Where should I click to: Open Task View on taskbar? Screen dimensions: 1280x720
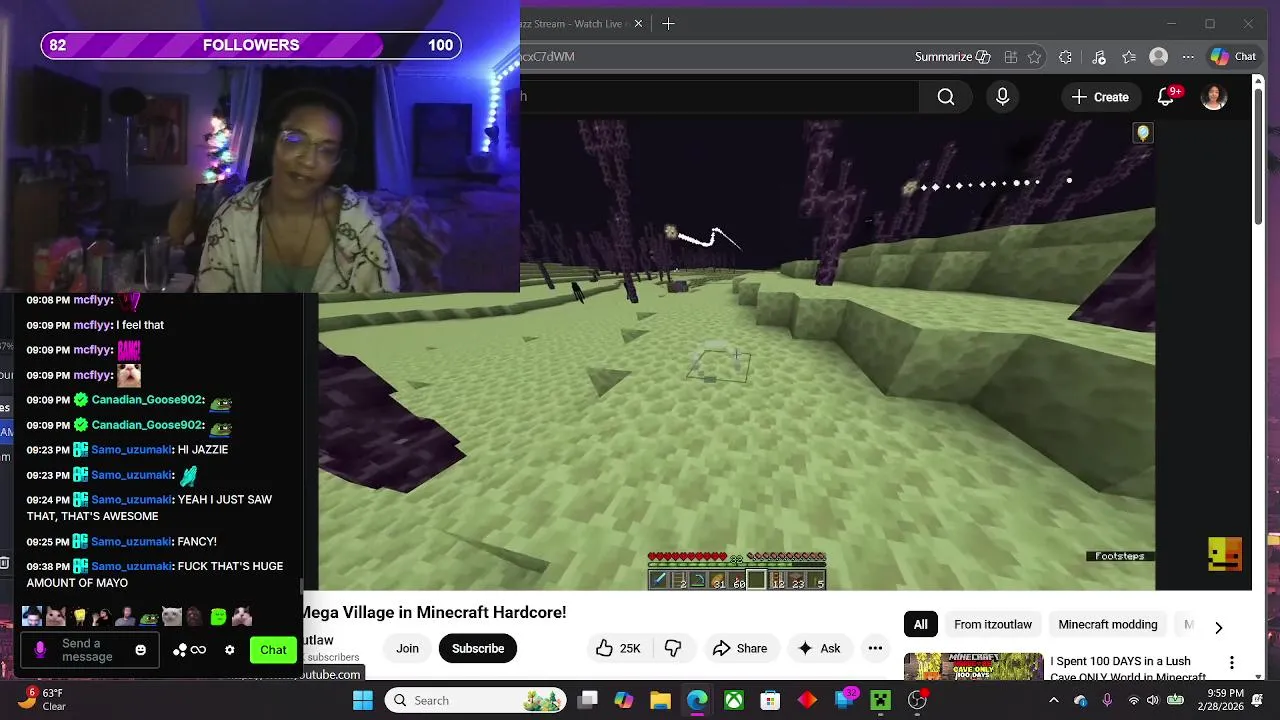(x=588, y=700)
